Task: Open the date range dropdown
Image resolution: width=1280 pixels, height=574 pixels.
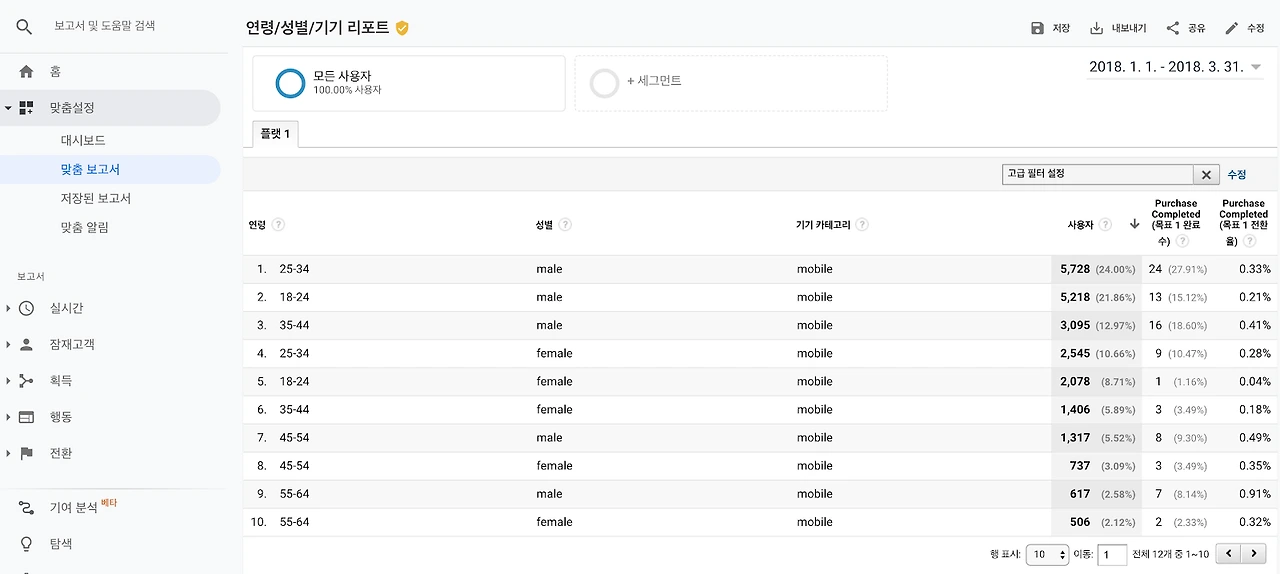Action: 1175,67
